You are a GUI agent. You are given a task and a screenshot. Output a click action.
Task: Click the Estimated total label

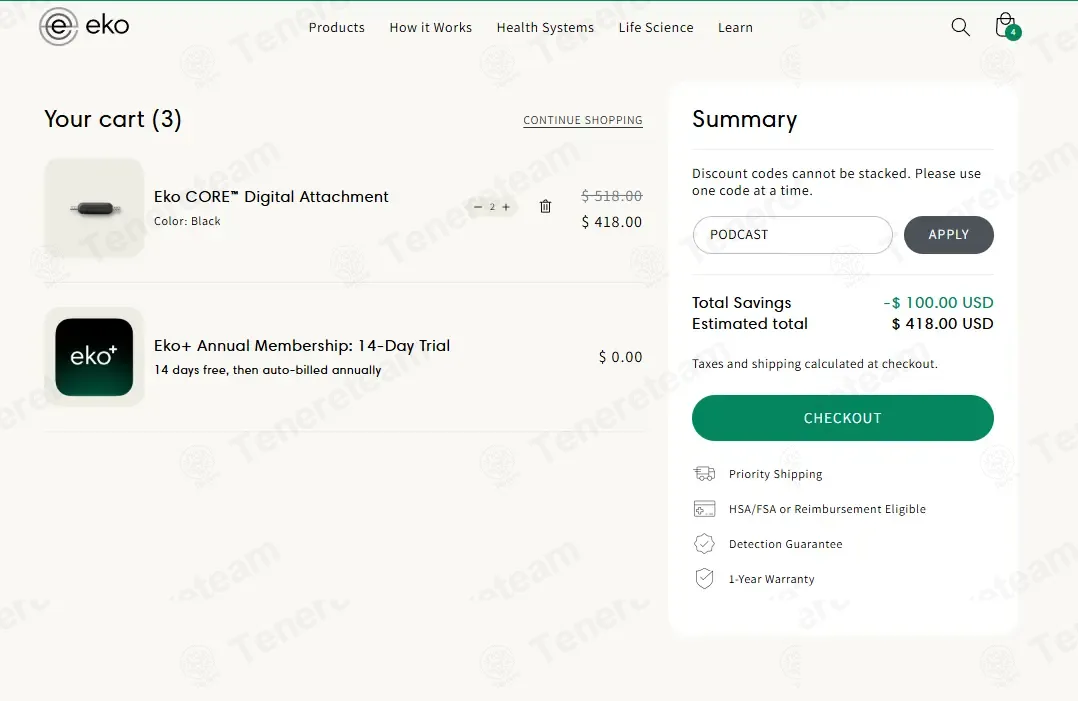pyautogui.click(x=749, y=324)
